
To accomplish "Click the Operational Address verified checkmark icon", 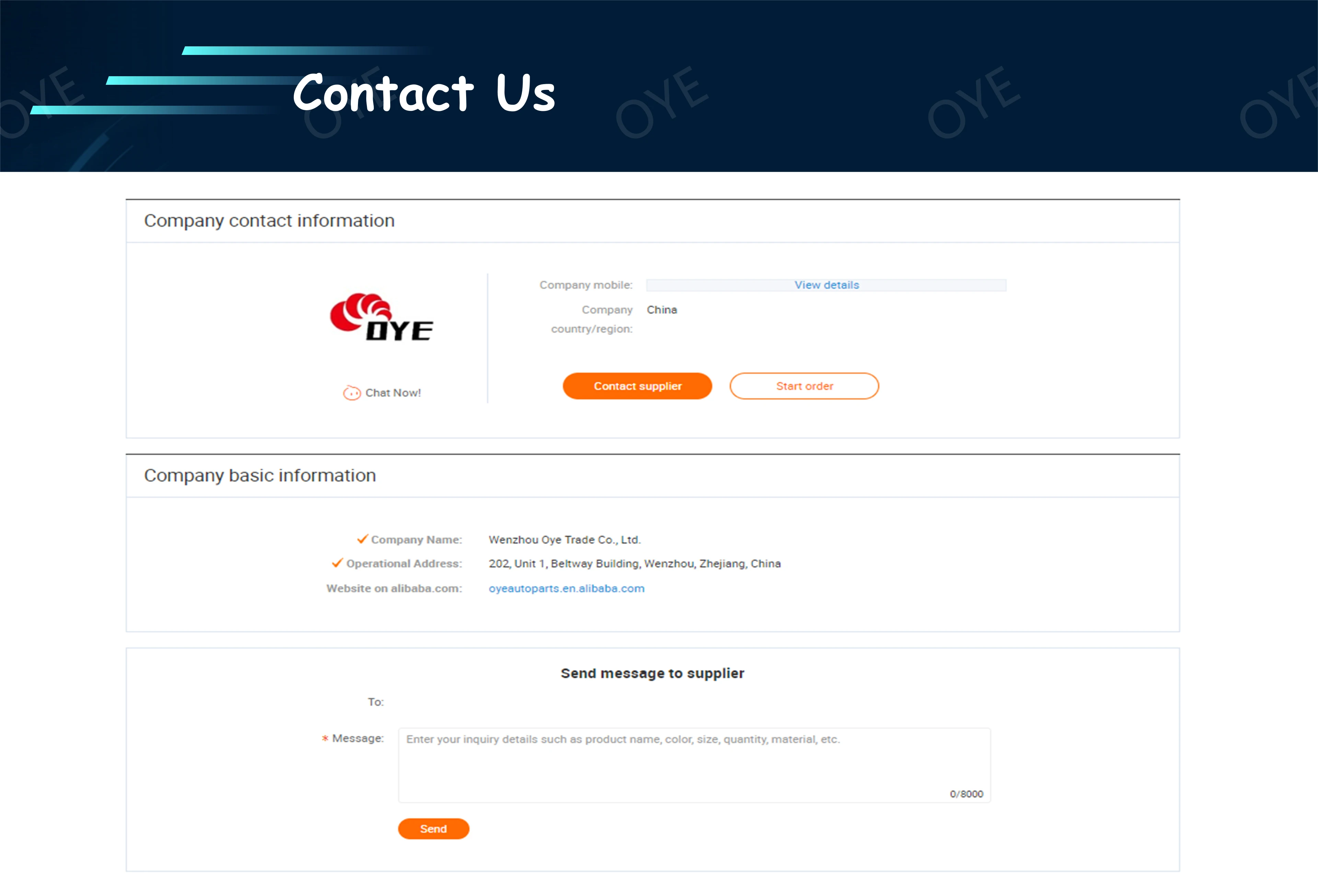I will [x=337, y=563].
